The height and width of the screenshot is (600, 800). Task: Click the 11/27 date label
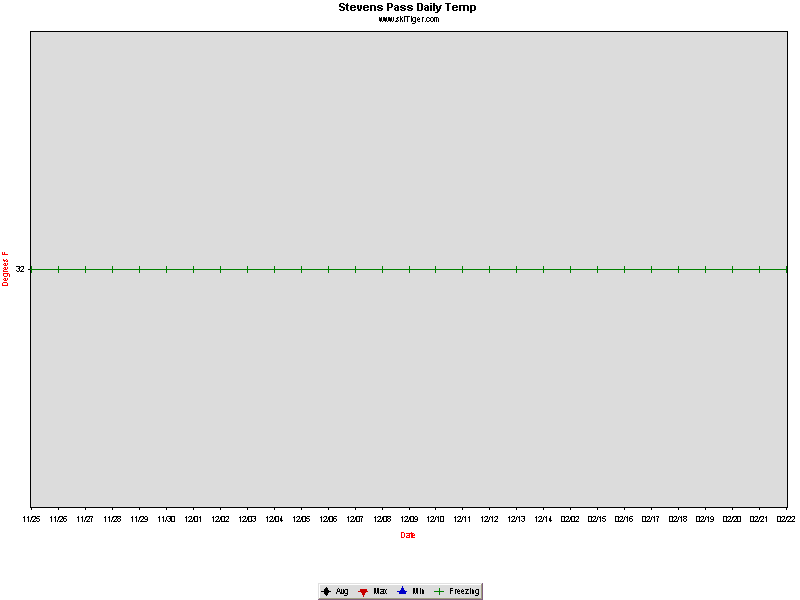point(85,519)
